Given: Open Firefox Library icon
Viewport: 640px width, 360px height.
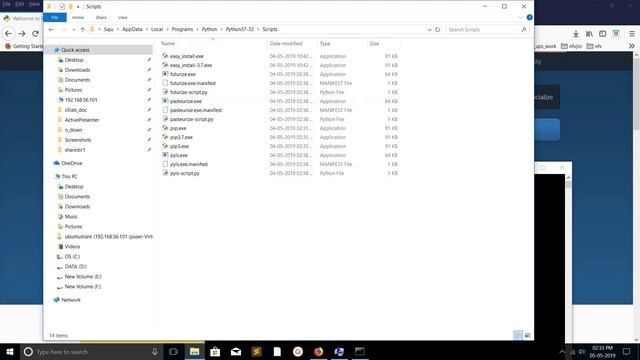Looking at the screenshot, I should tap(589, 34).
